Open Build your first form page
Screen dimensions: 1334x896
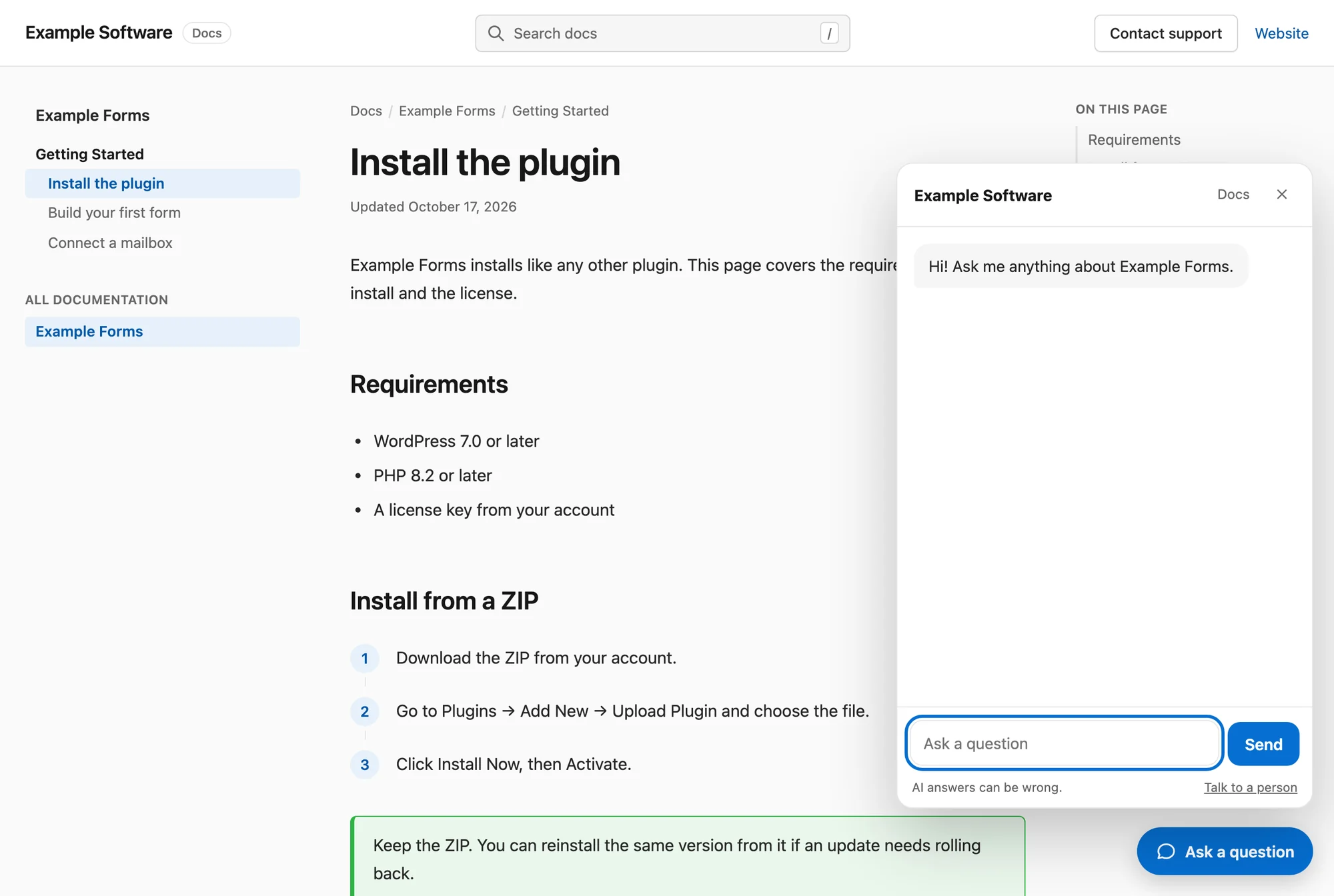(x=114, y=213)
